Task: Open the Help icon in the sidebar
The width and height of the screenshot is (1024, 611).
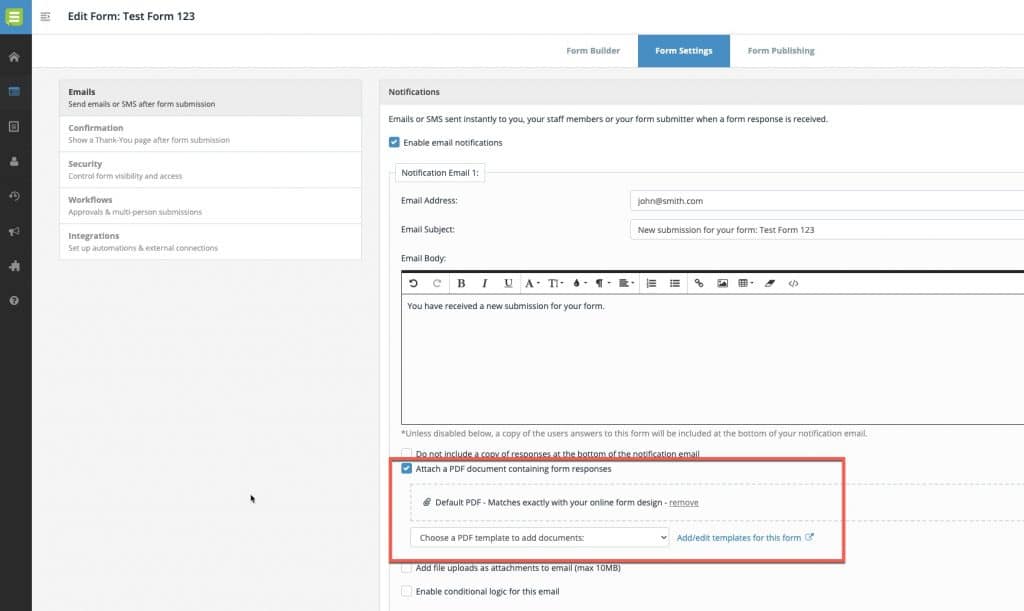Action: (13, 301)
